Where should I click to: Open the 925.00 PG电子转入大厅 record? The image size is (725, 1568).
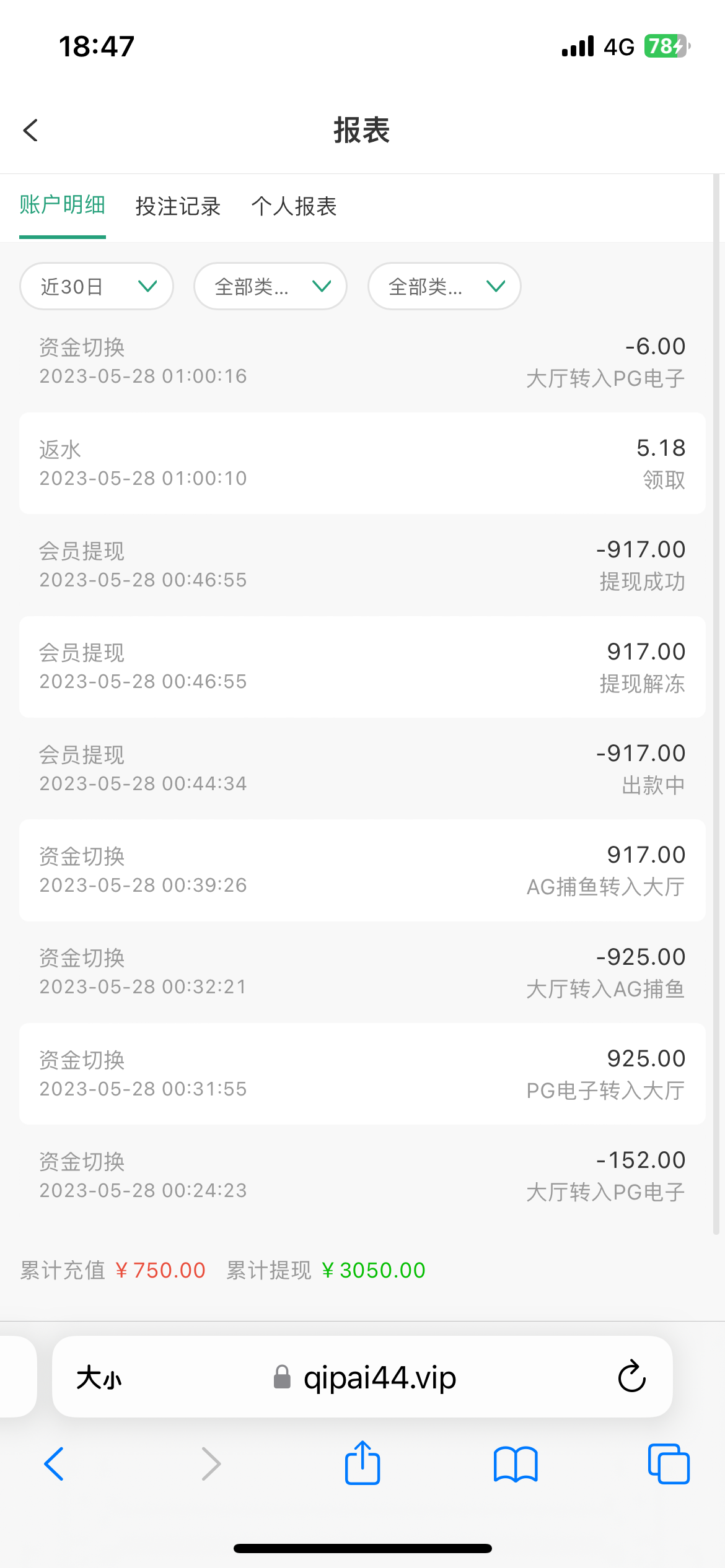click(x=362, y=1074)
